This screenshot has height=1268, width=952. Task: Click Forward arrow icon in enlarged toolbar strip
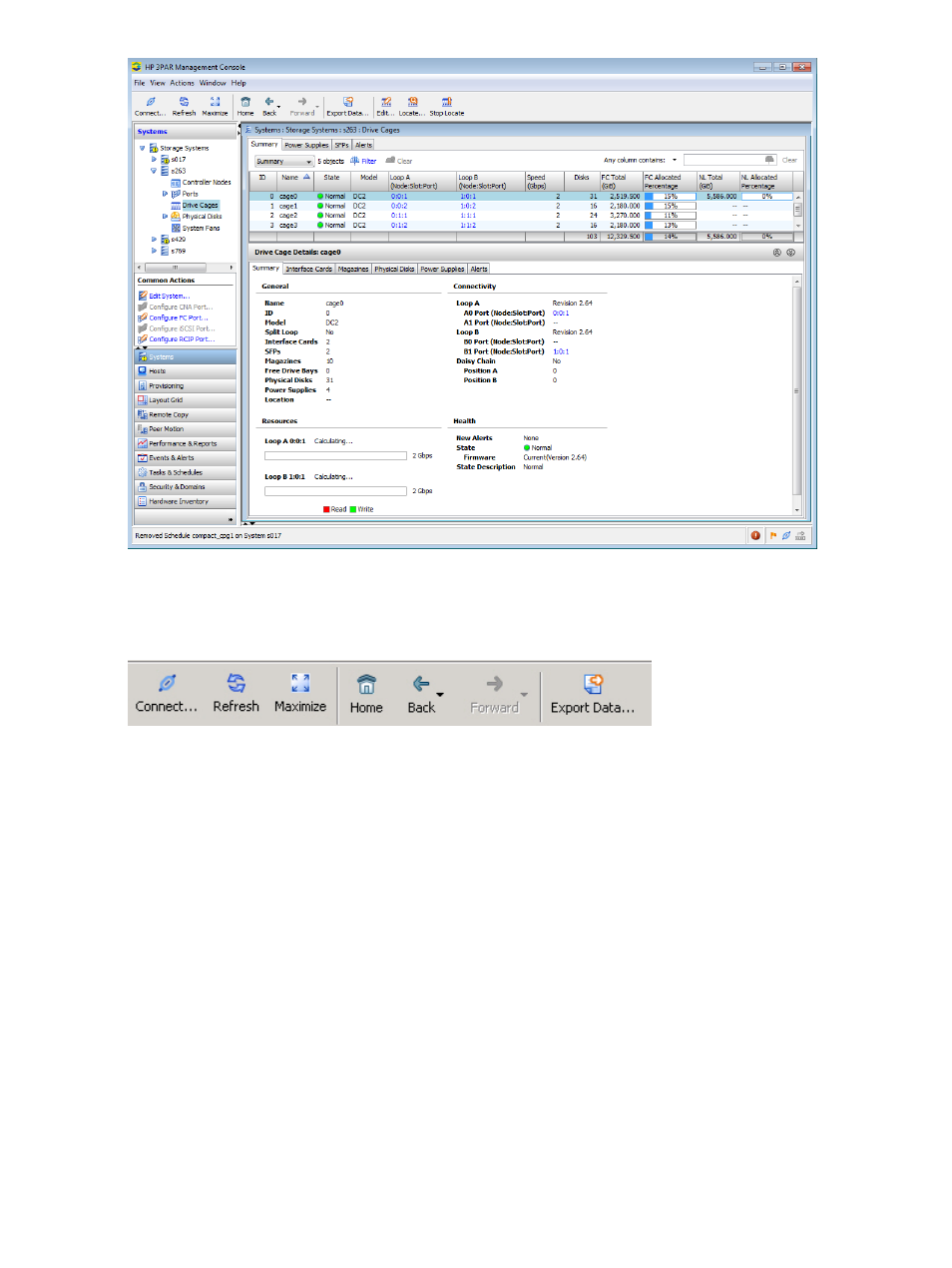[x=494, y=684]
